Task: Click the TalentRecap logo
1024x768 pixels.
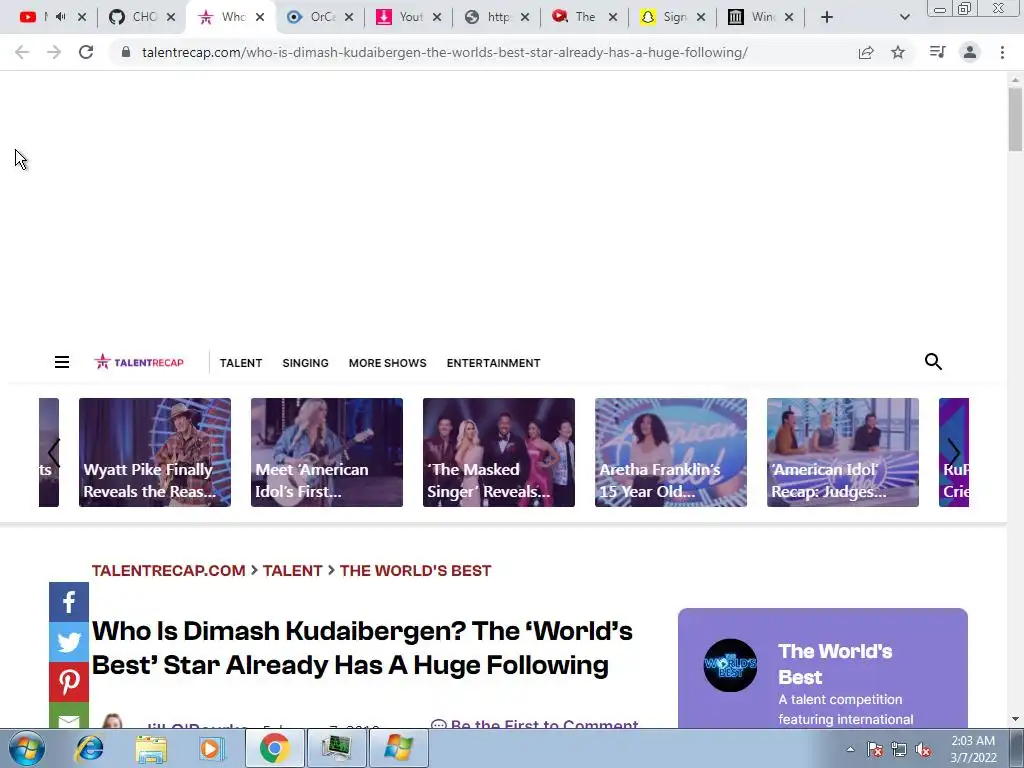Action: [x=139, y=362]
